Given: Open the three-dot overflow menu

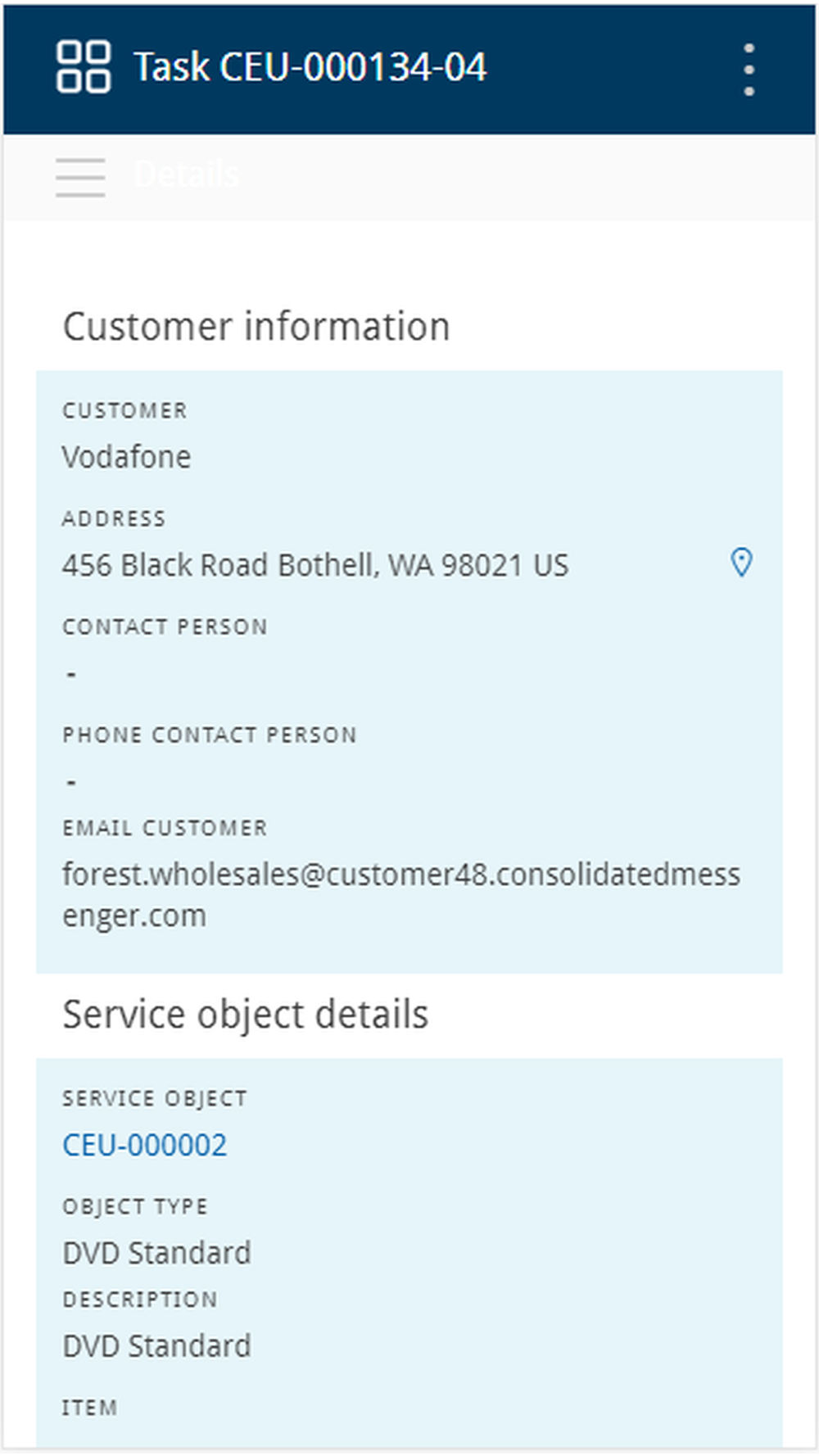Looking at the screenshot, I should 749,70.
